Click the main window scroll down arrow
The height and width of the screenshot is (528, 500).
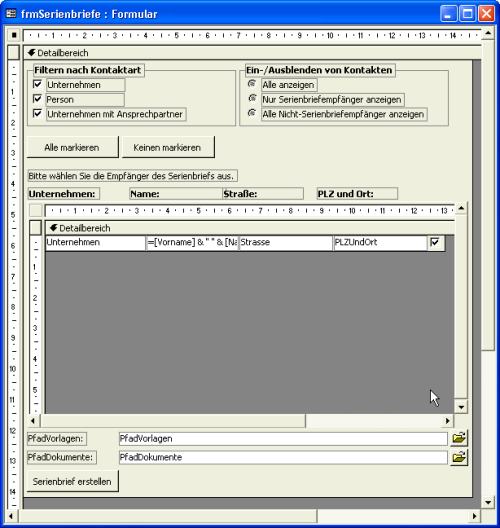coord(488,503)
